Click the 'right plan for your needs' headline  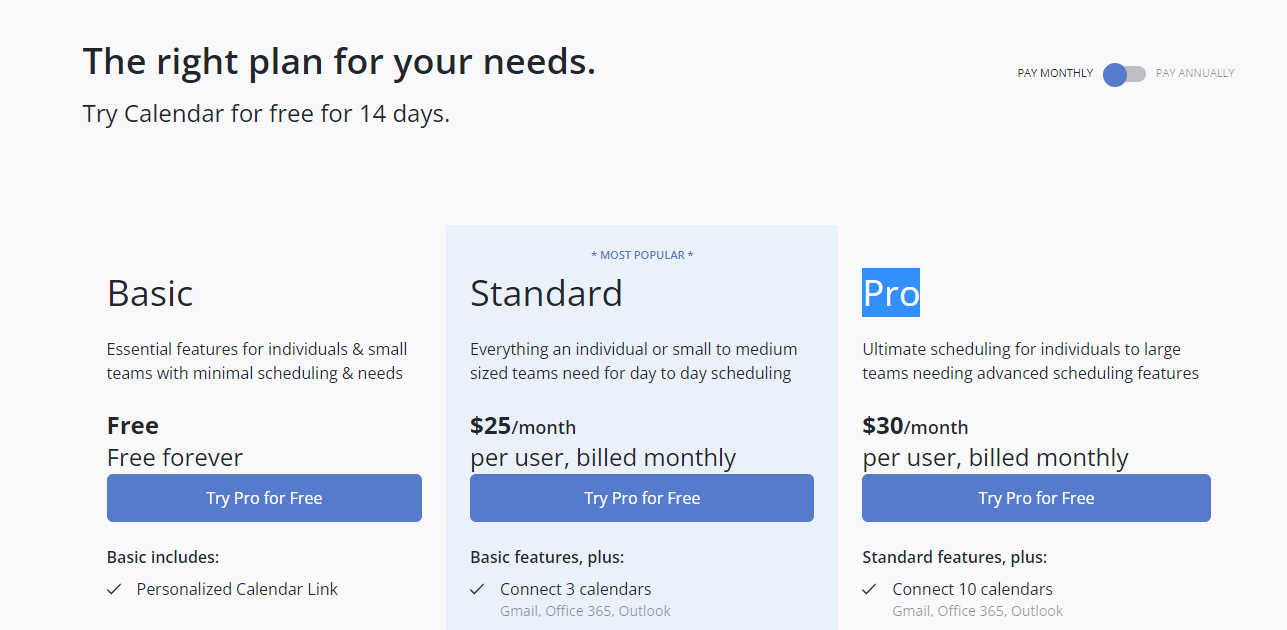339,62
